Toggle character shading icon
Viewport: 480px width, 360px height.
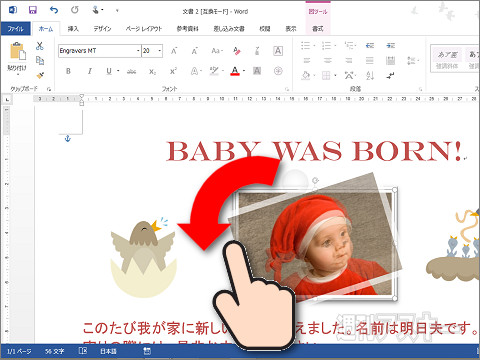pos(257,71)
